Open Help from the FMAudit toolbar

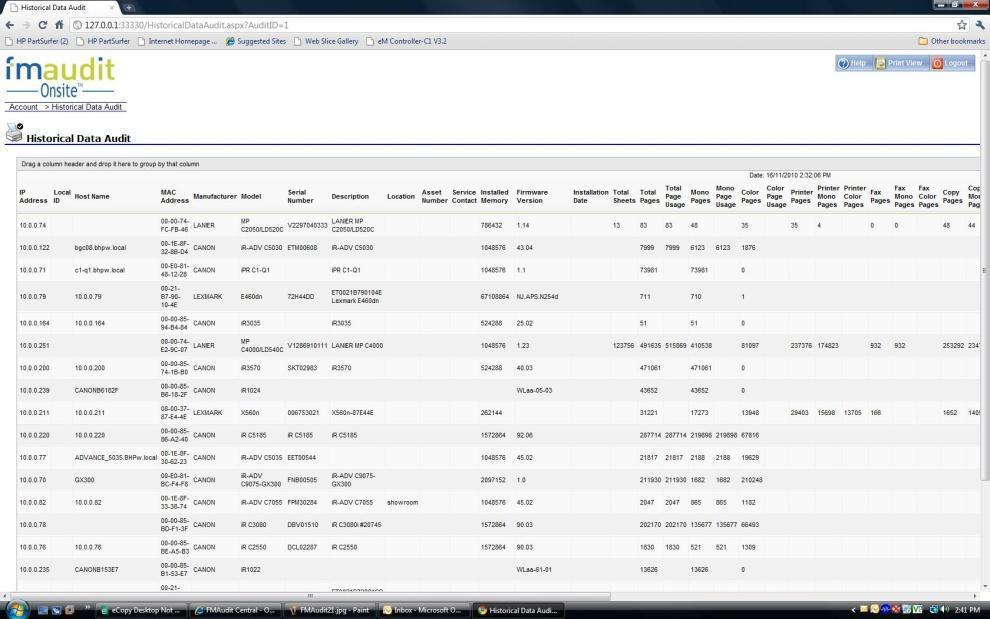point(855,62)
